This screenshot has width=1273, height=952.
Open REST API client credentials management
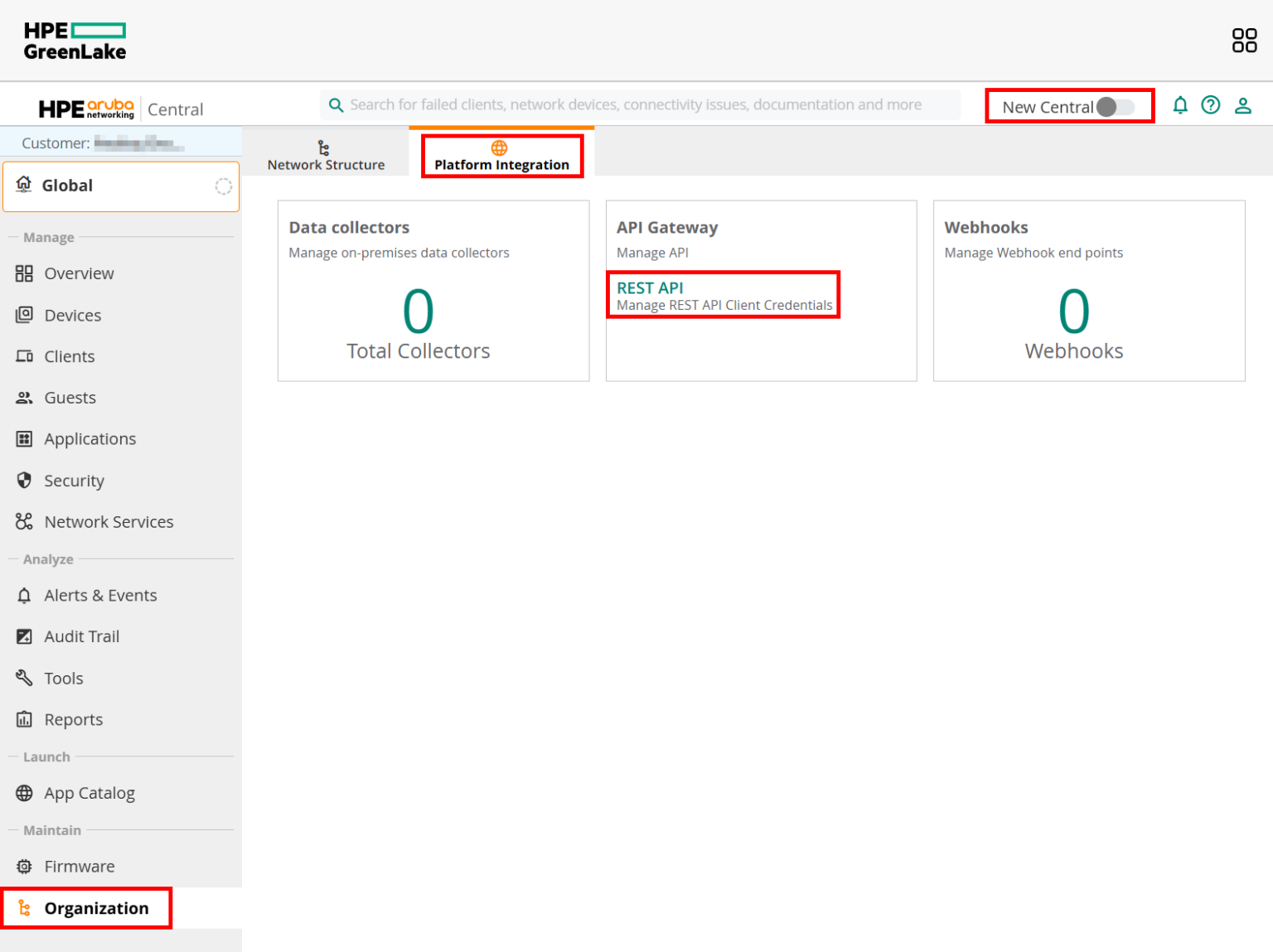(650, 288)
